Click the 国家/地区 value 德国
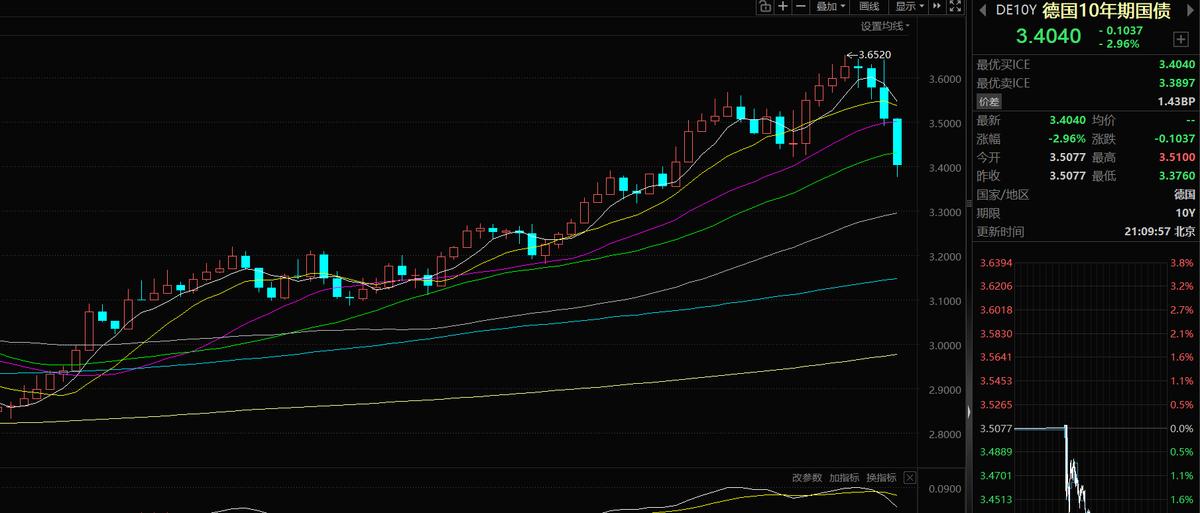 (x=1184, y=195)
